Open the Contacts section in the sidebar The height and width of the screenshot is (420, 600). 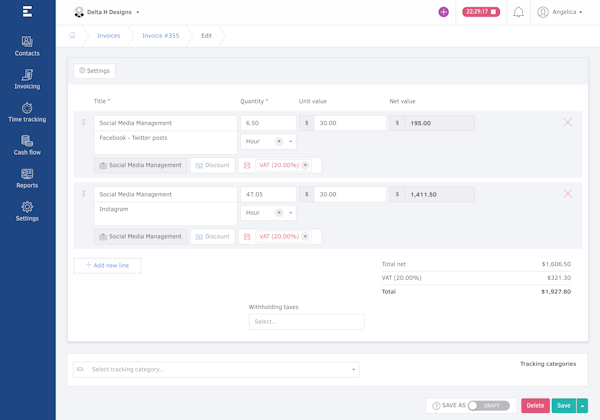click(27, 46)
